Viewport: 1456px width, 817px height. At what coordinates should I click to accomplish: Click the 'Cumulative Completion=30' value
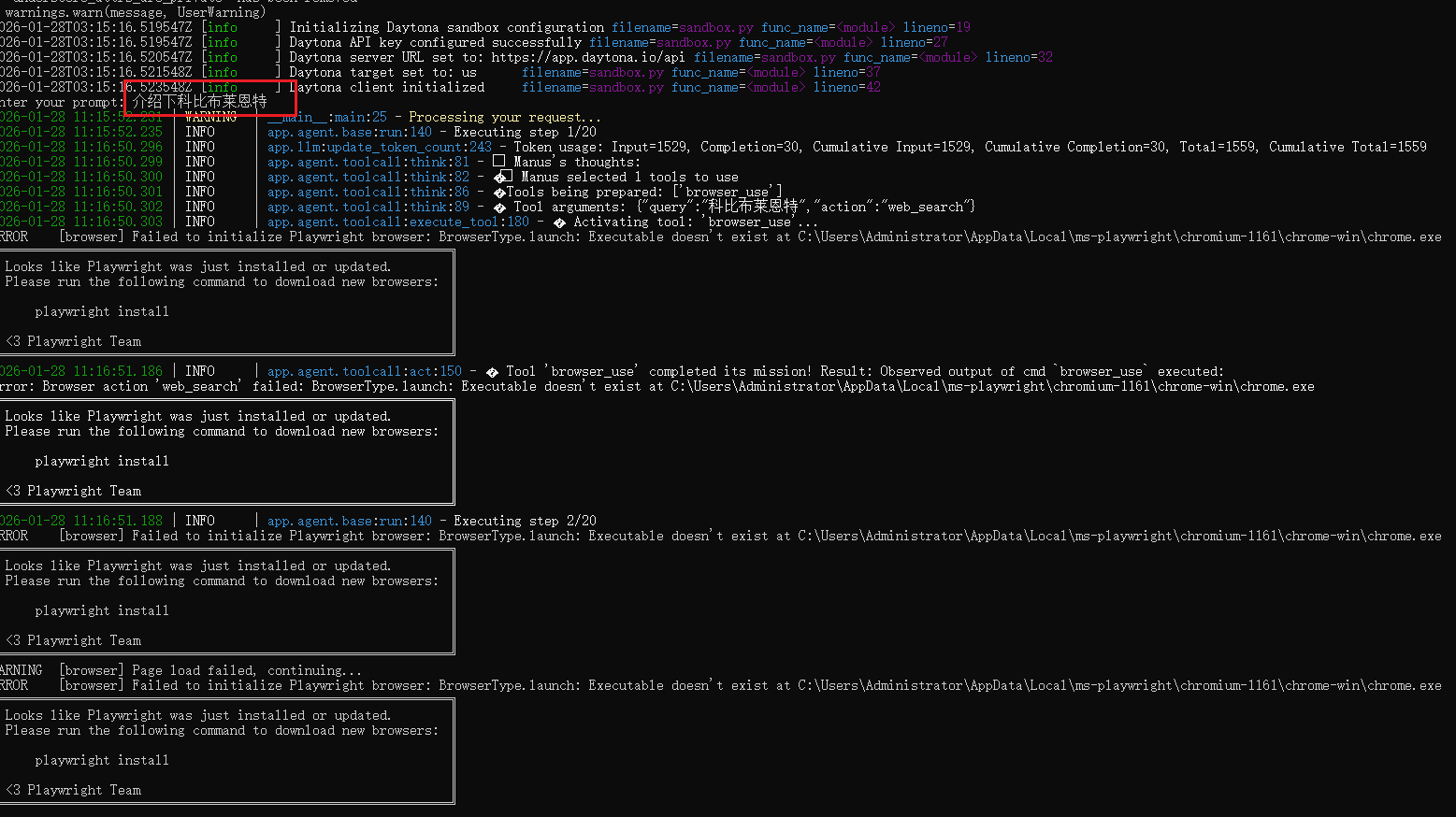pyautogui.click(x=1074, y=147)
